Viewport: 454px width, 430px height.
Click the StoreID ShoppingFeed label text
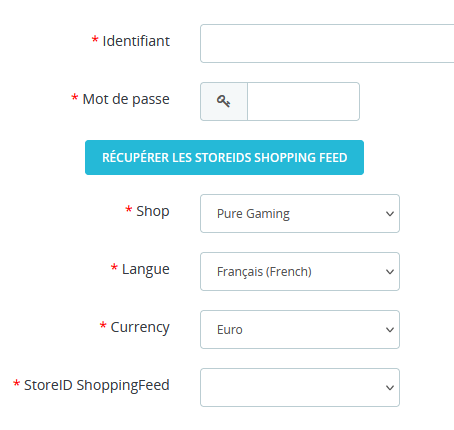97,385
